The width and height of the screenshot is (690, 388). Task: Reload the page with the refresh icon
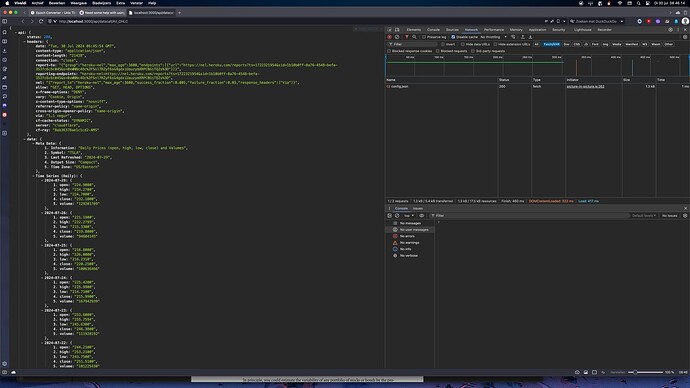[x=41, y=21]
